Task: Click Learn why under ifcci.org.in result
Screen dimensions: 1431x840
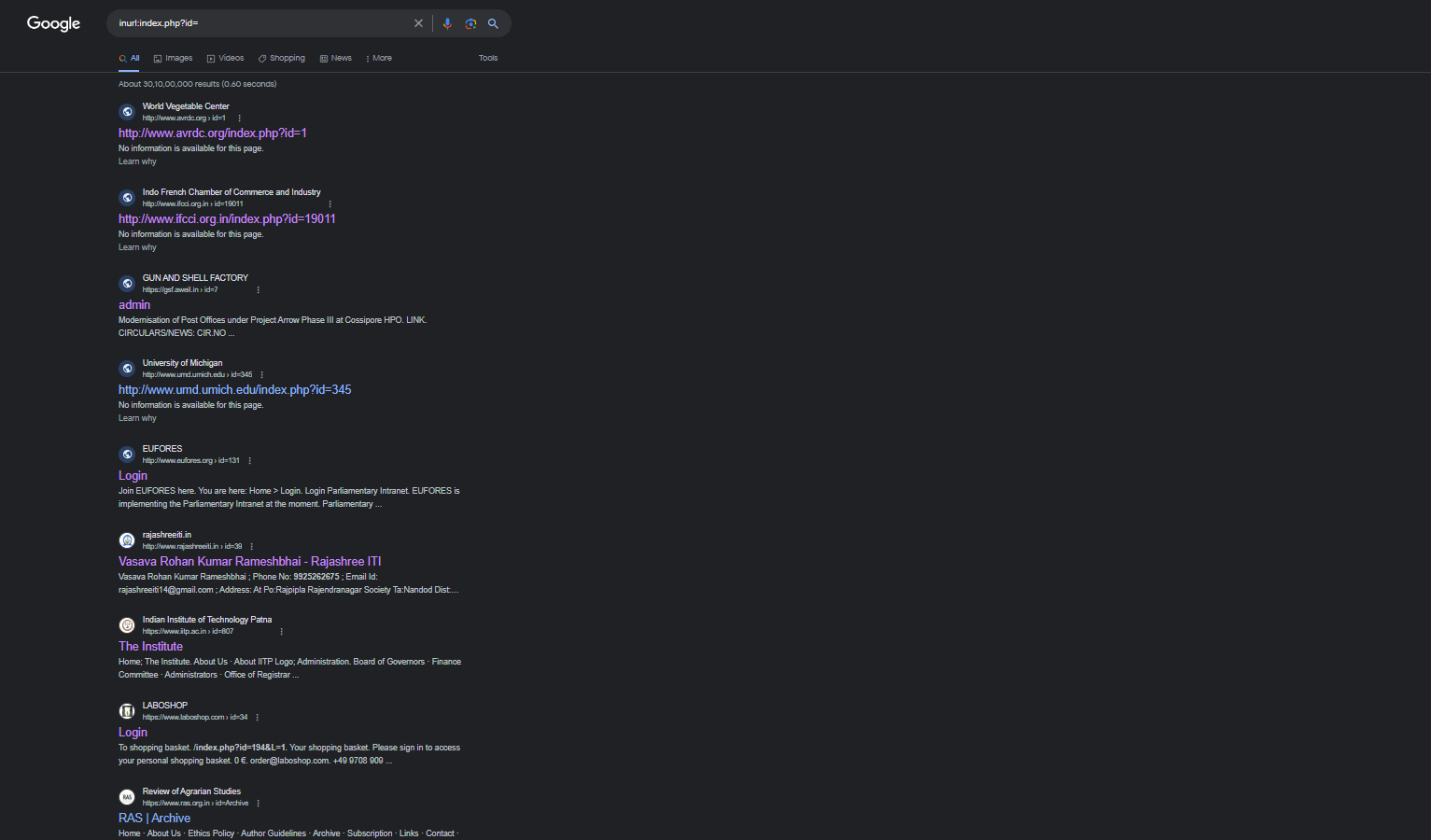Action: pyautogui.click(x=137, y=247)
